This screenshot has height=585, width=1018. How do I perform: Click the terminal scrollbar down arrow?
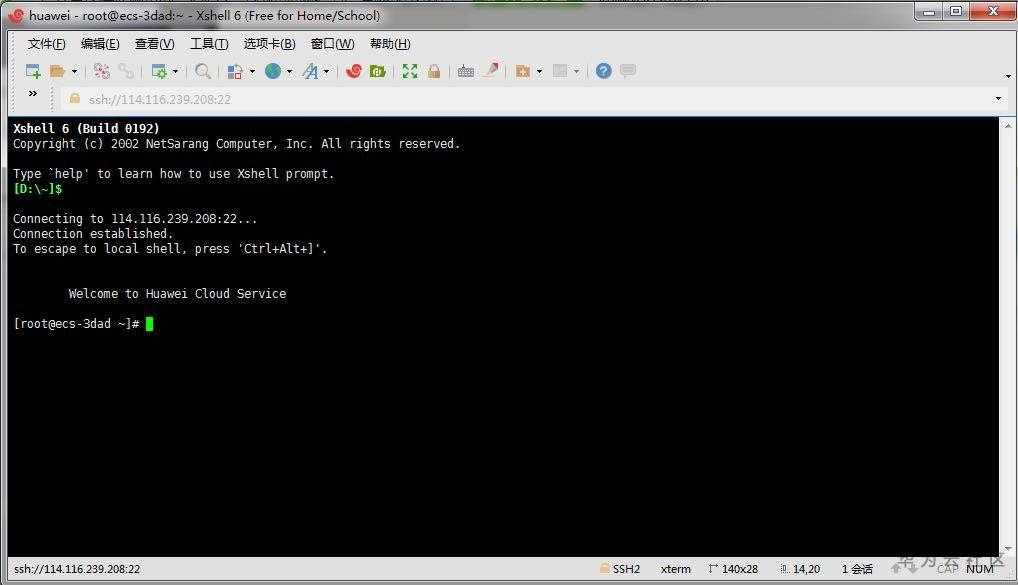(1008, 549)
